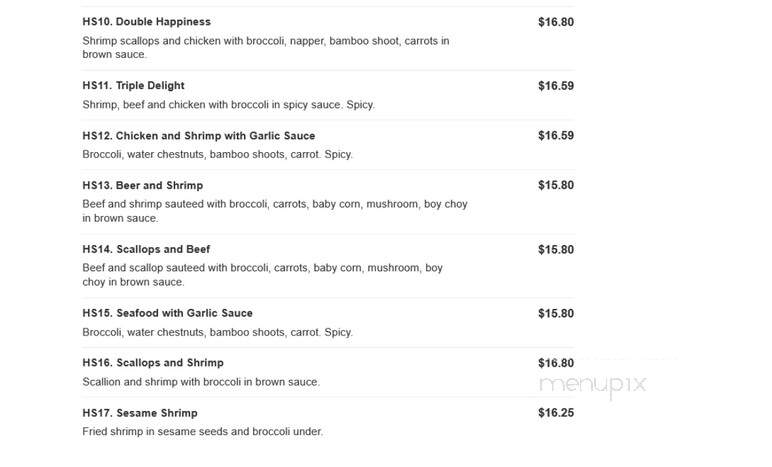The image size is (772, 467).
Task: Open the HS11. Triple Delight item
Action: coord(133,86)
